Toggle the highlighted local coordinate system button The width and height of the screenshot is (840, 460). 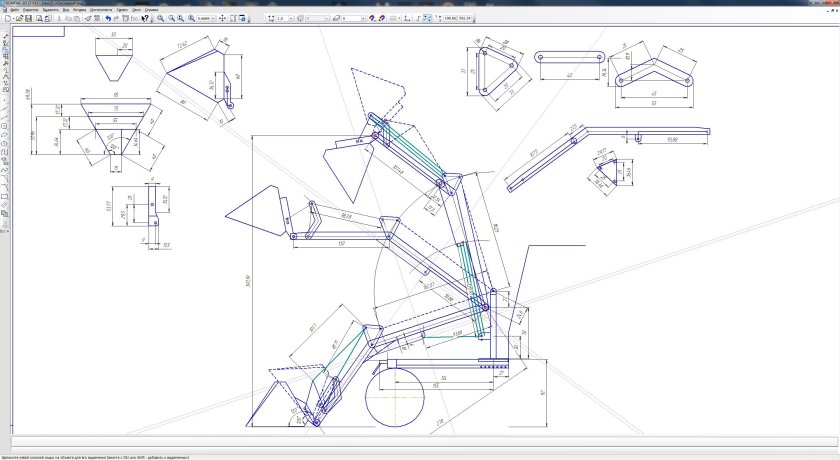(x=428, y=18)
